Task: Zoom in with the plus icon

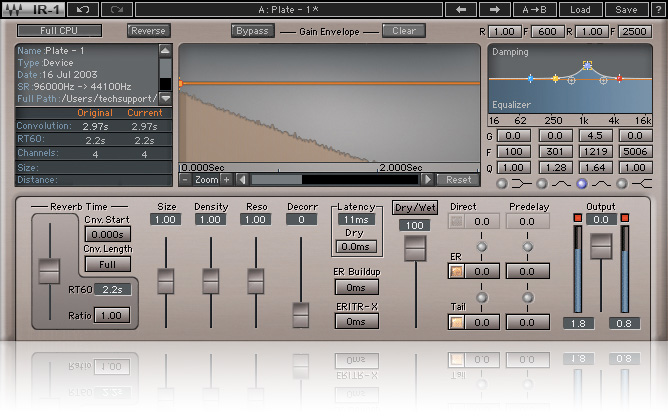Action: point(227,179)
